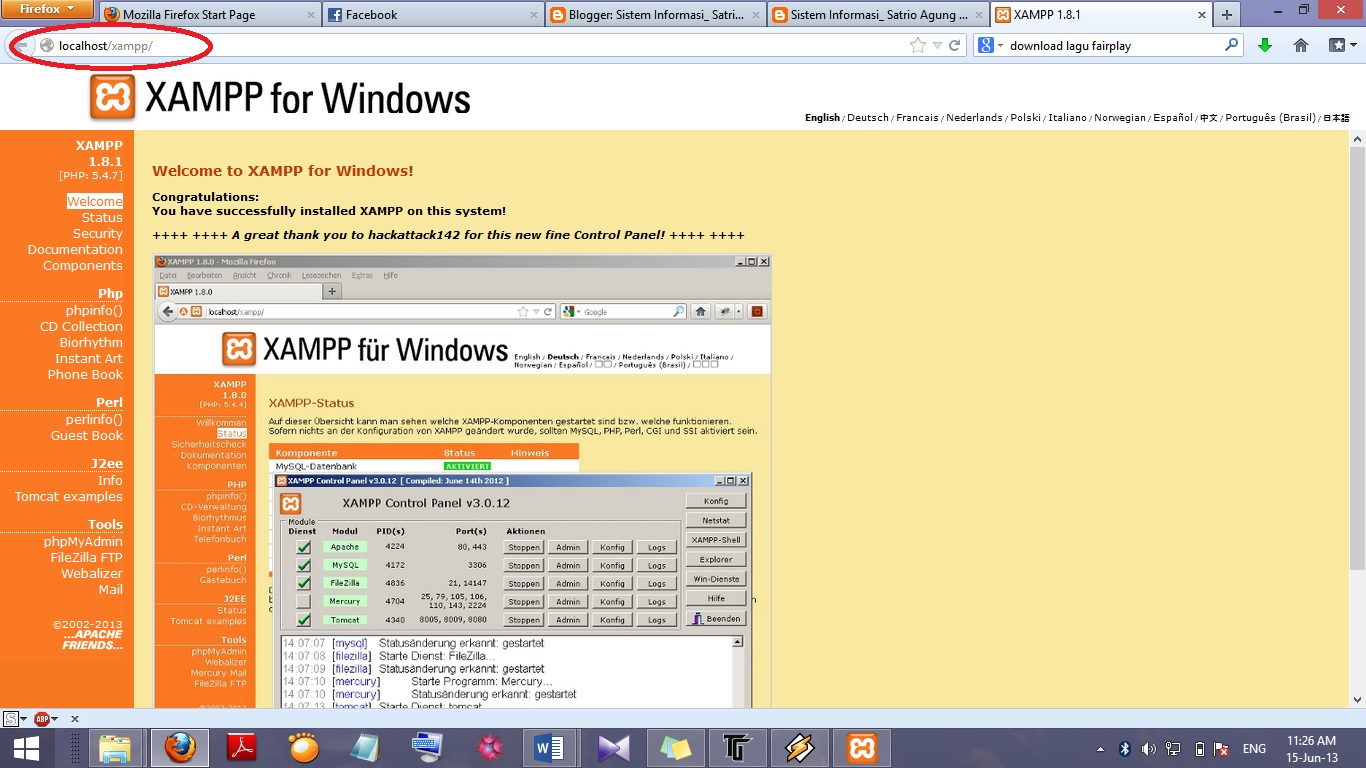1366x768 pixels.
Task: Open perlinfo() in the sidebar
Action: point(94,419)
